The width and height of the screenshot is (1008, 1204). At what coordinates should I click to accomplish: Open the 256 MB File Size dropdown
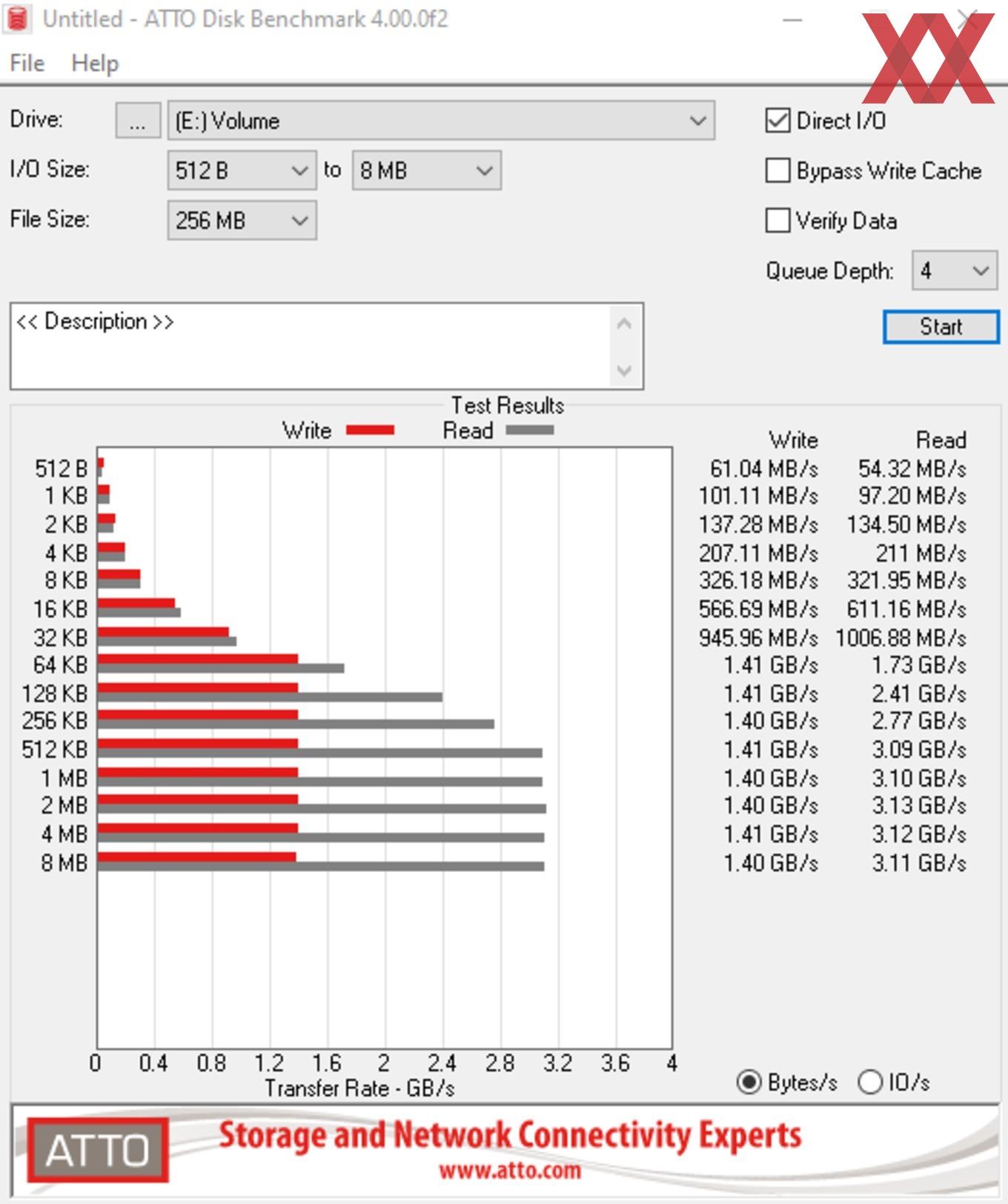click(x=242, y=220)
